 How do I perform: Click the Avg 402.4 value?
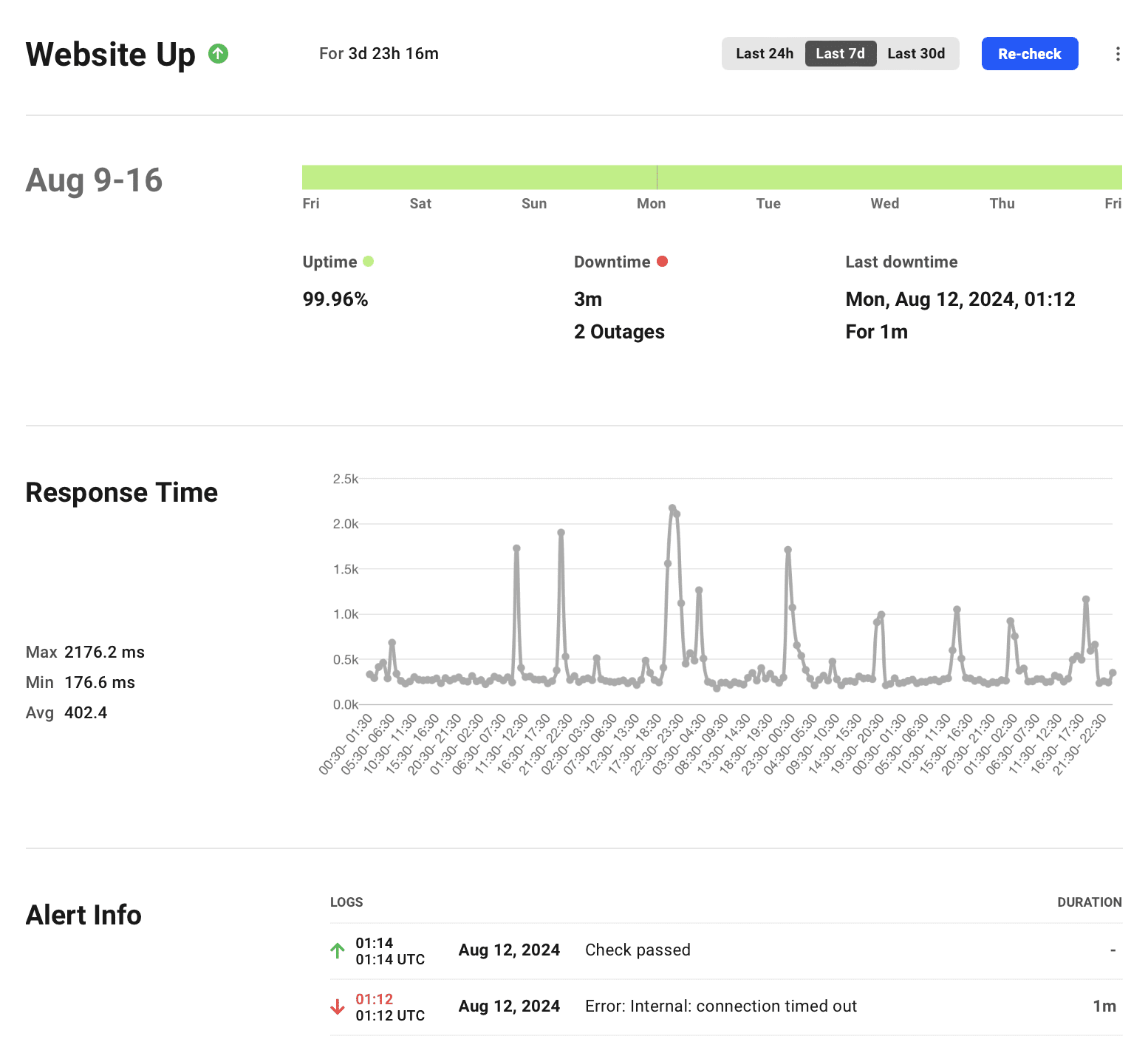pyautogui.click(x=86, y=712)
